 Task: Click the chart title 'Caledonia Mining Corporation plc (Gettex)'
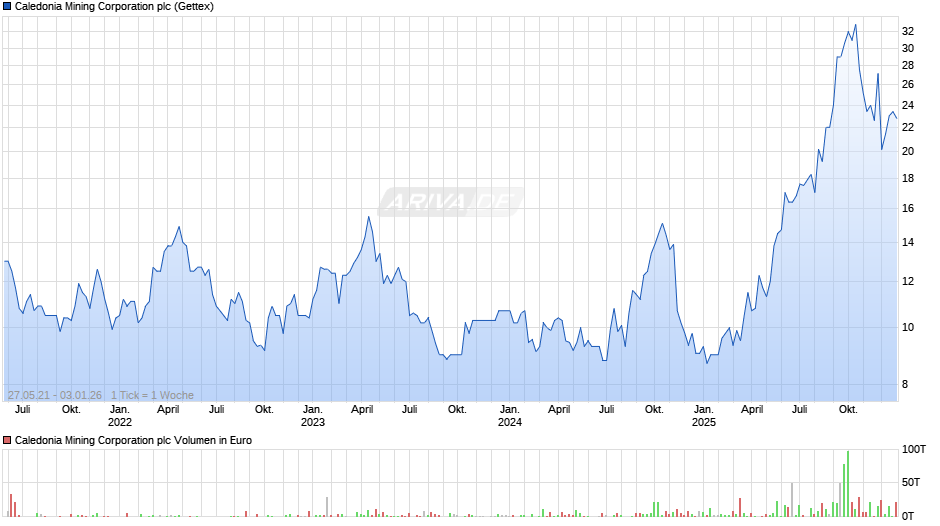[114, 7]
